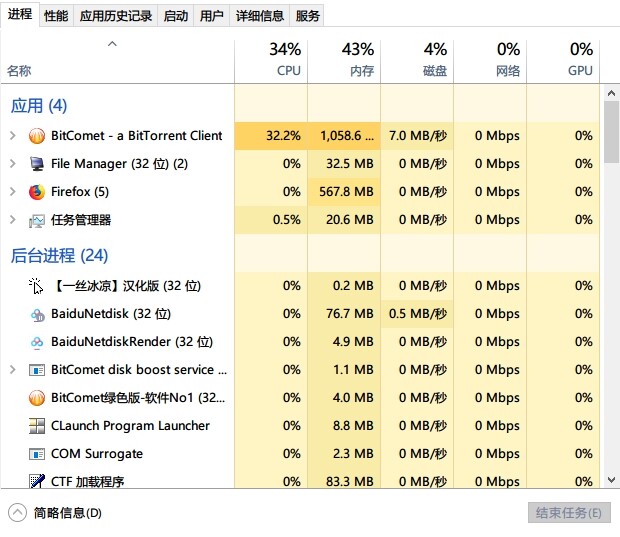This screenshot has height=537, width=620.
Task: Expand the BitComet BitTorrent Client row
Action: [13, 136]
